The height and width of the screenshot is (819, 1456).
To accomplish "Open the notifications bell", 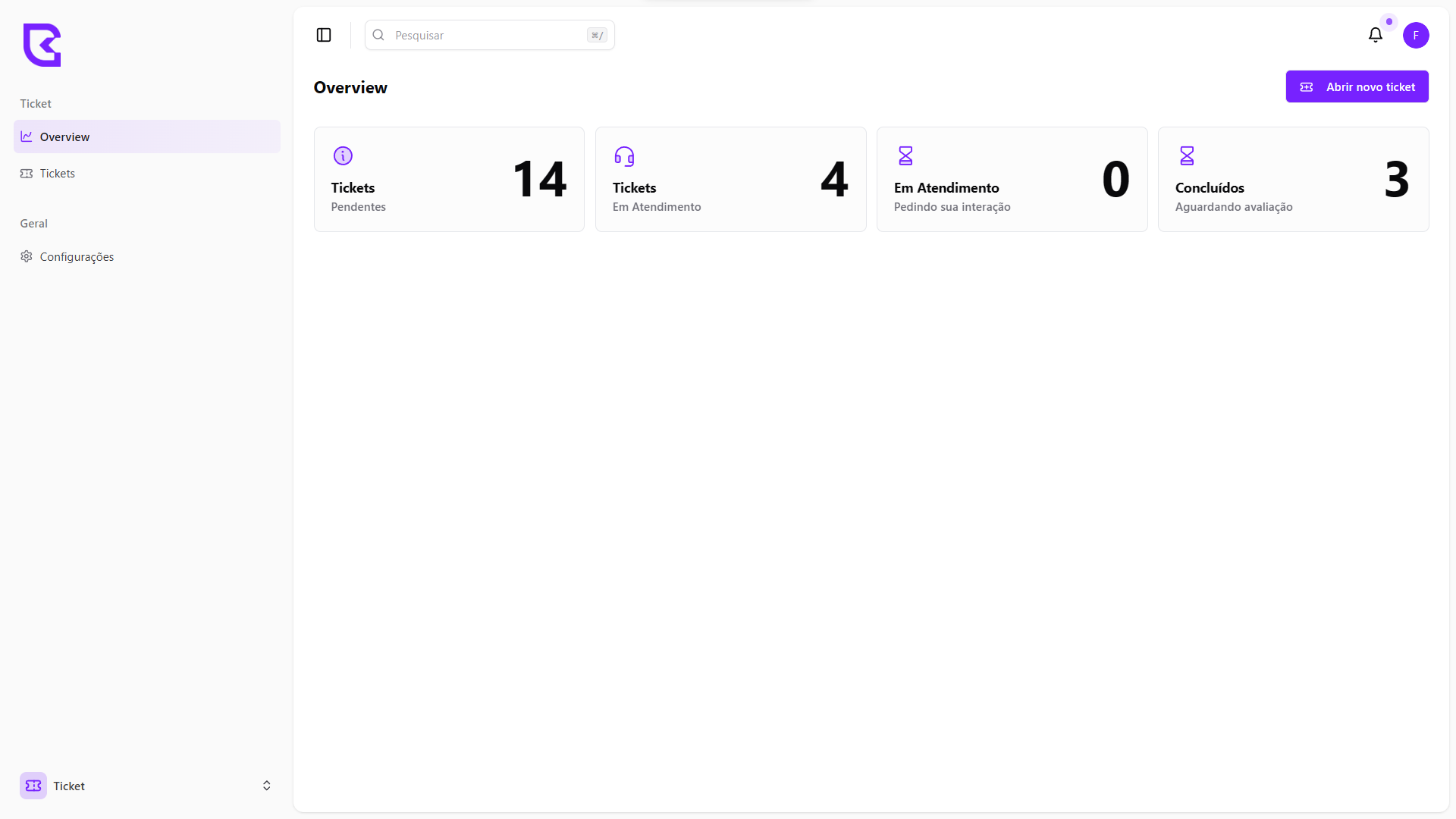I will [x=1375, y=35].
